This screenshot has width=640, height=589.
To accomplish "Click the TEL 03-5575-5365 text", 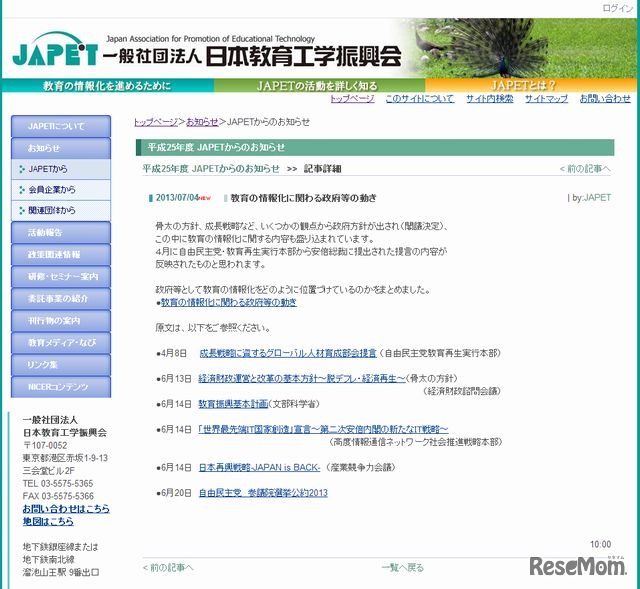I will pyautogui.click(x=58, y=484).
